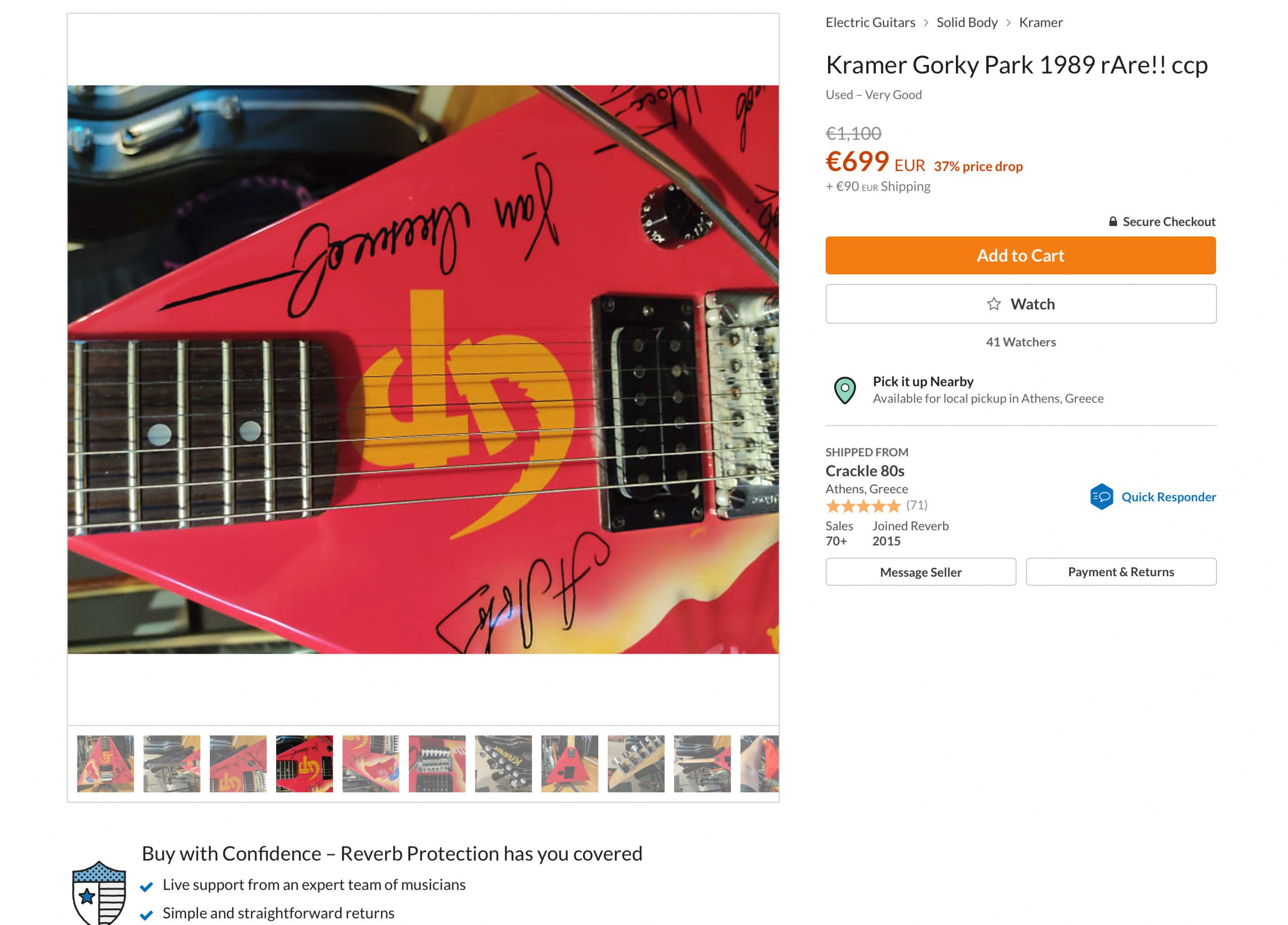Open the Electric Guitars breadcrumb category

870,22
